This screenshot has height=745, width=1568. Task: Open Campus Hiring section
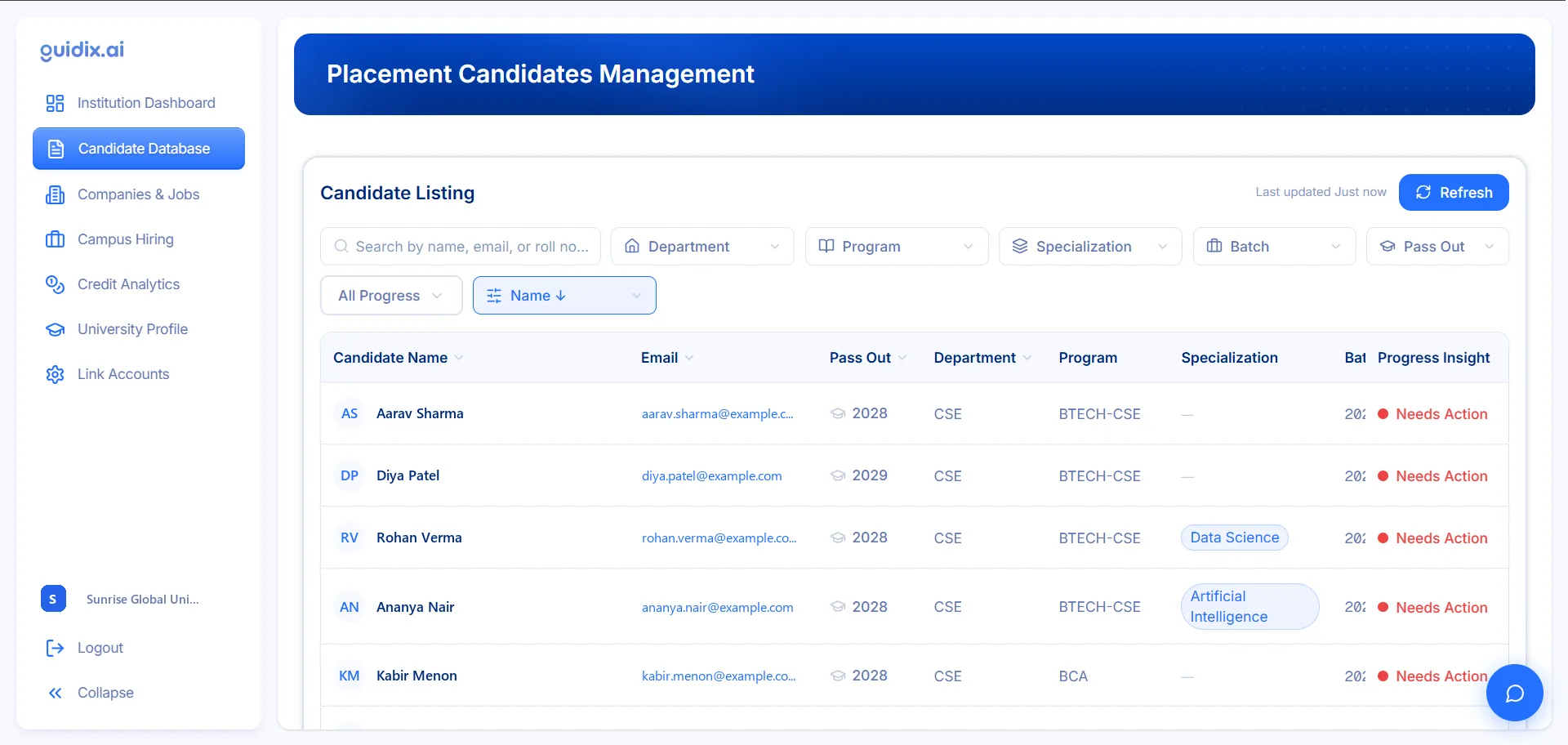[x=139, y=239]
